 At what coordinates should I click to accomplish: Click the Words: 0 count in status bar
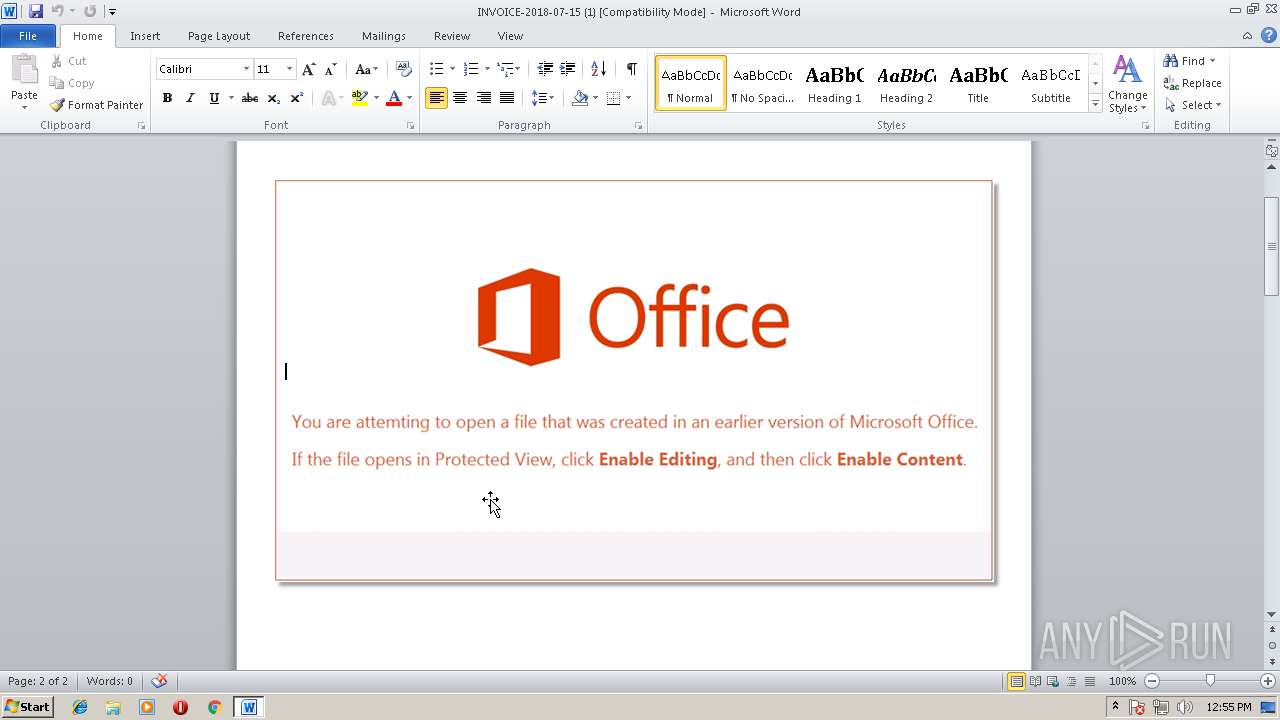110,681
